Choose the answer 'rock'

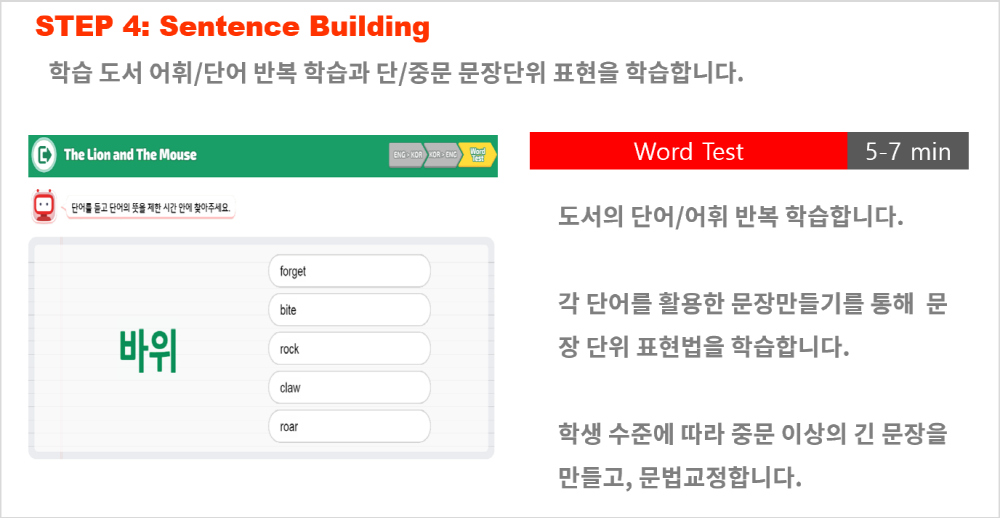(x=349, y=349)
